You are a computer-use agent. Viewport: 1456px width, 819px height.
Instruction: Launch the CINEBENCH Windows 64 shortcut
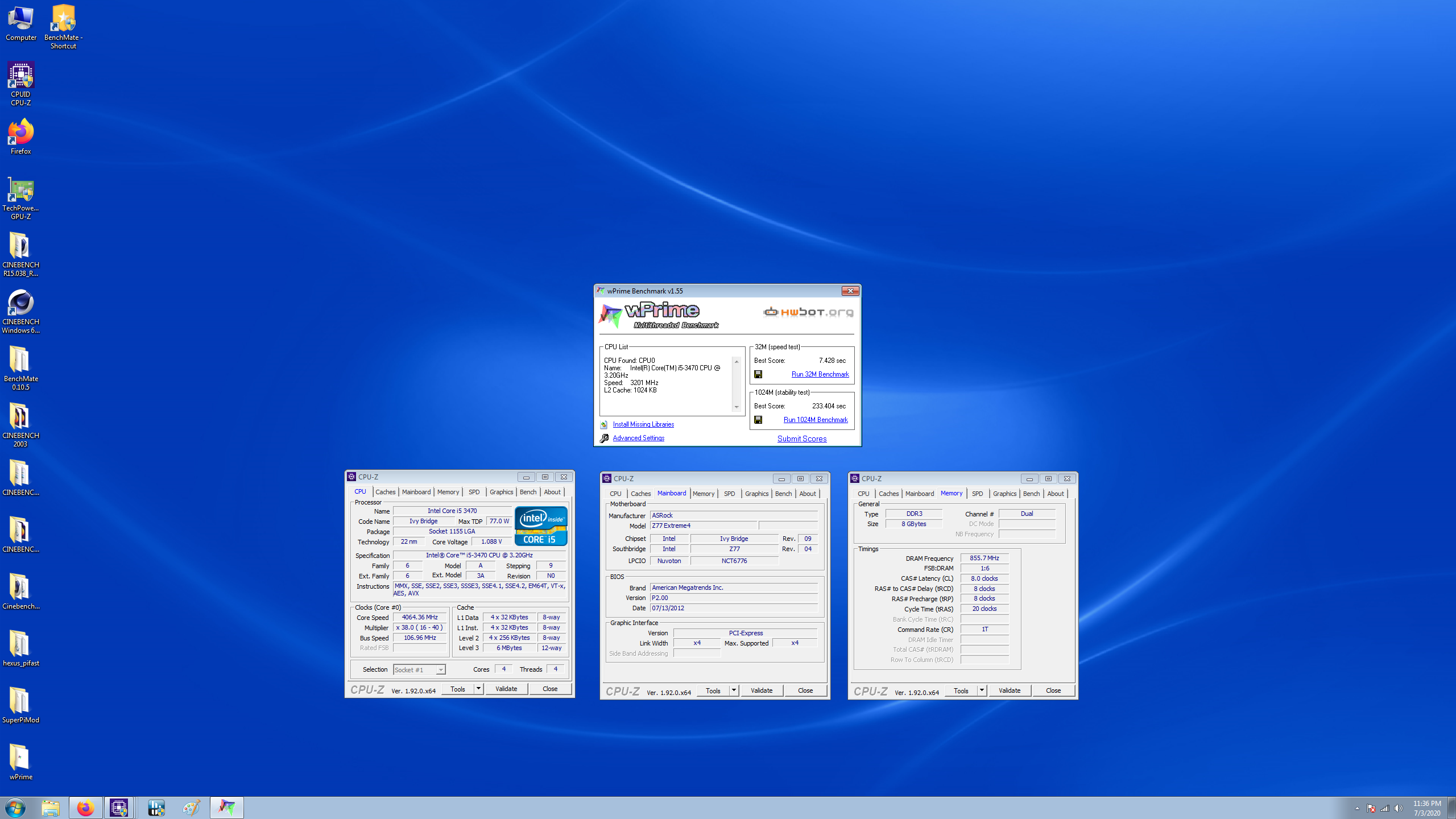click(21, 311)
